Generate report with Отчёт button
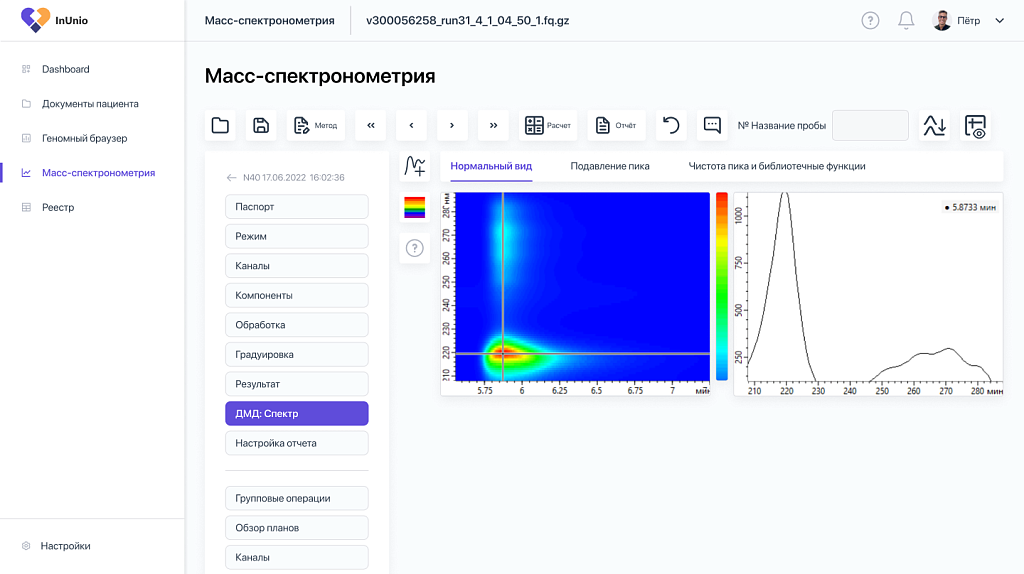 [x=616, y=125]
